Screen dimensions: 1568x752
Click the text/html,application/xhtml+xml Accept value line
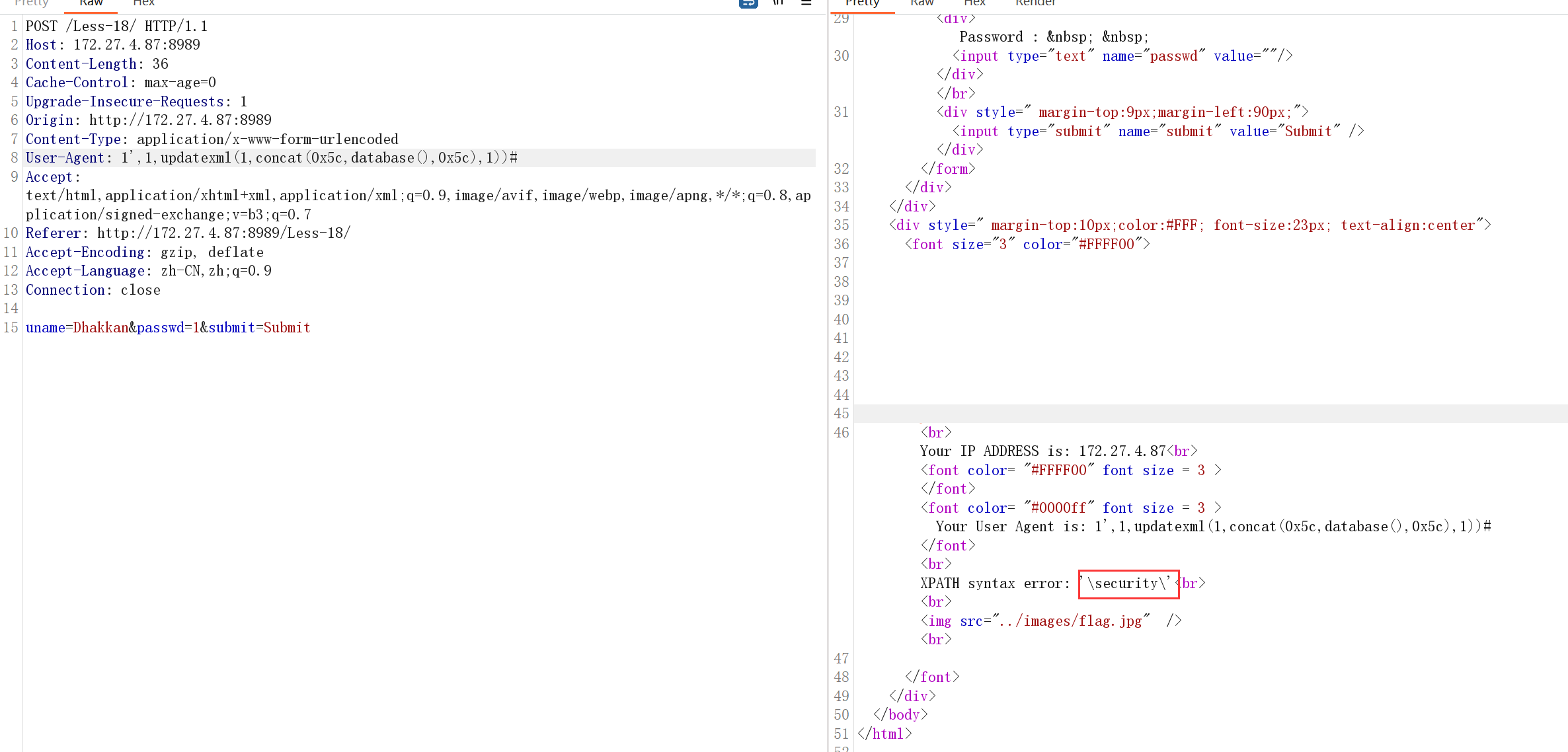click(x=418, y=196)
